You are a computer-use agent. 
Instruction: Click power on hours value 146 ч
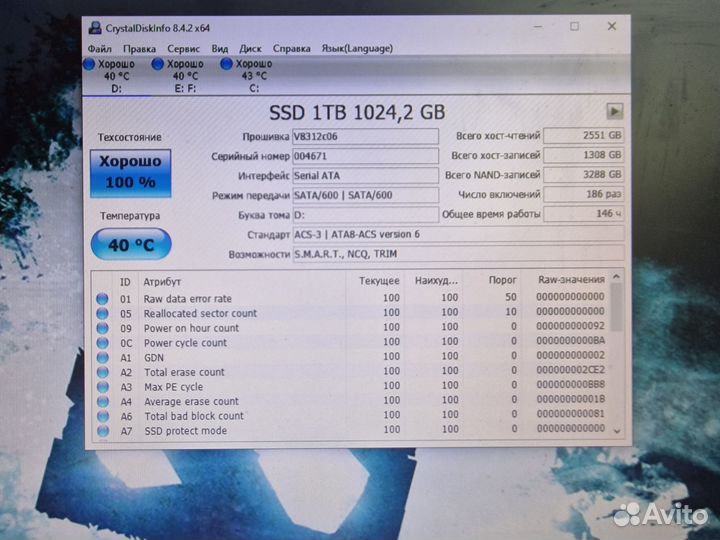pos(584,214)
